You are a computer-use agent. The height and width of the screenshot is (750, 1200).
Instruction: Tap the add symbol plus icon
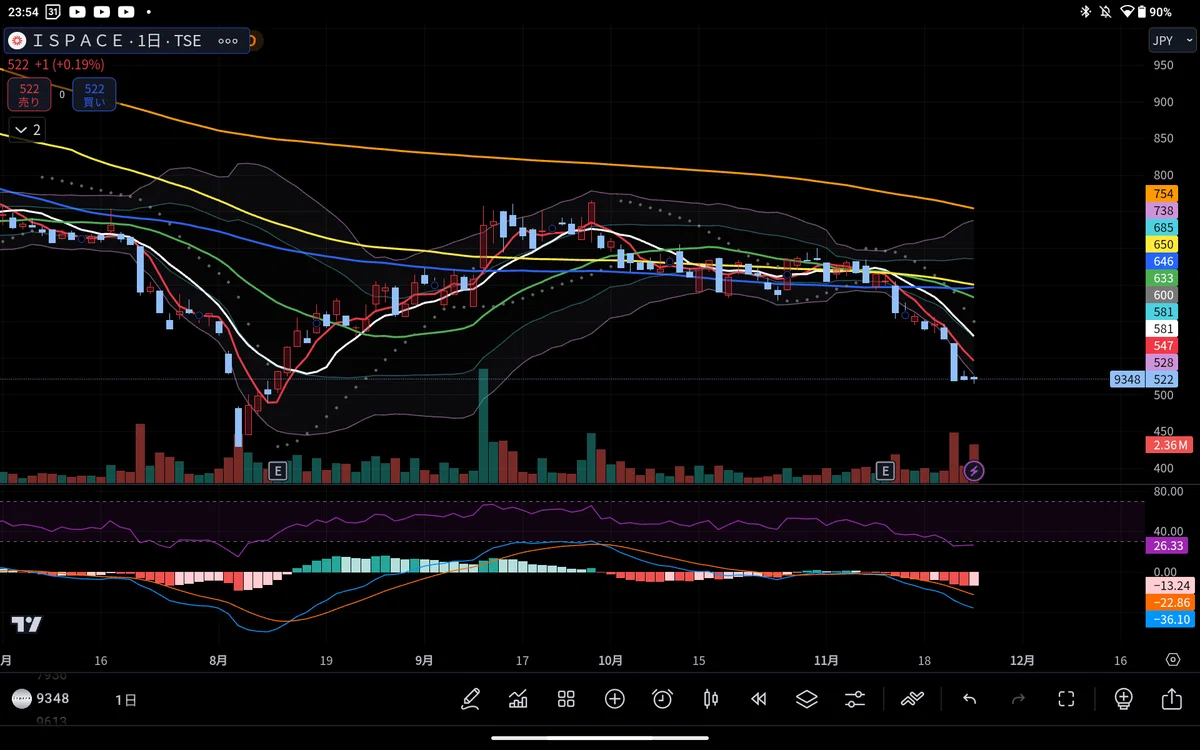[x=614, y=699]
